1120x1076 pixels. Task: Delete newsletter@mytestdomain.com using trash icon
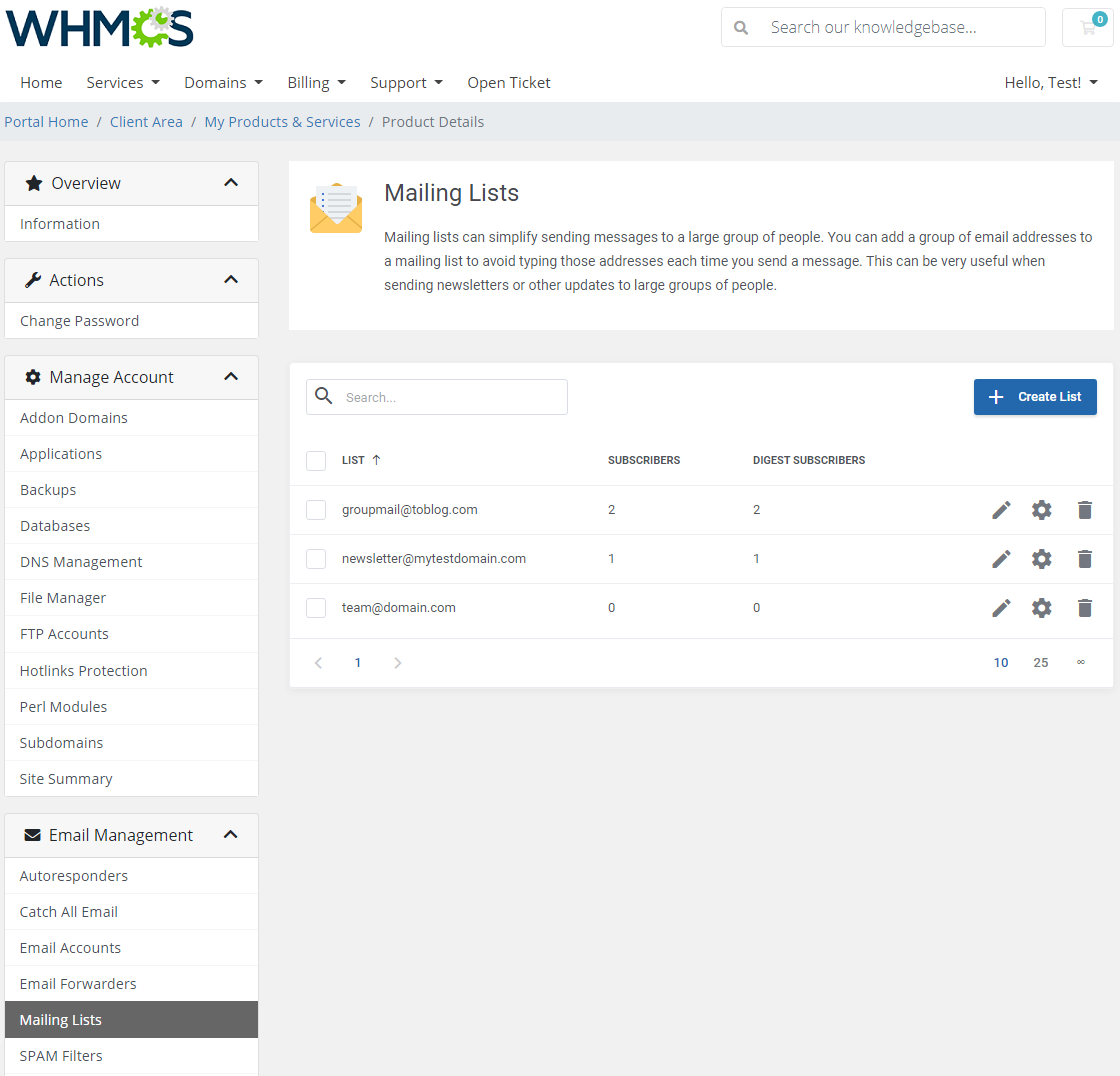pos(1084,559)
